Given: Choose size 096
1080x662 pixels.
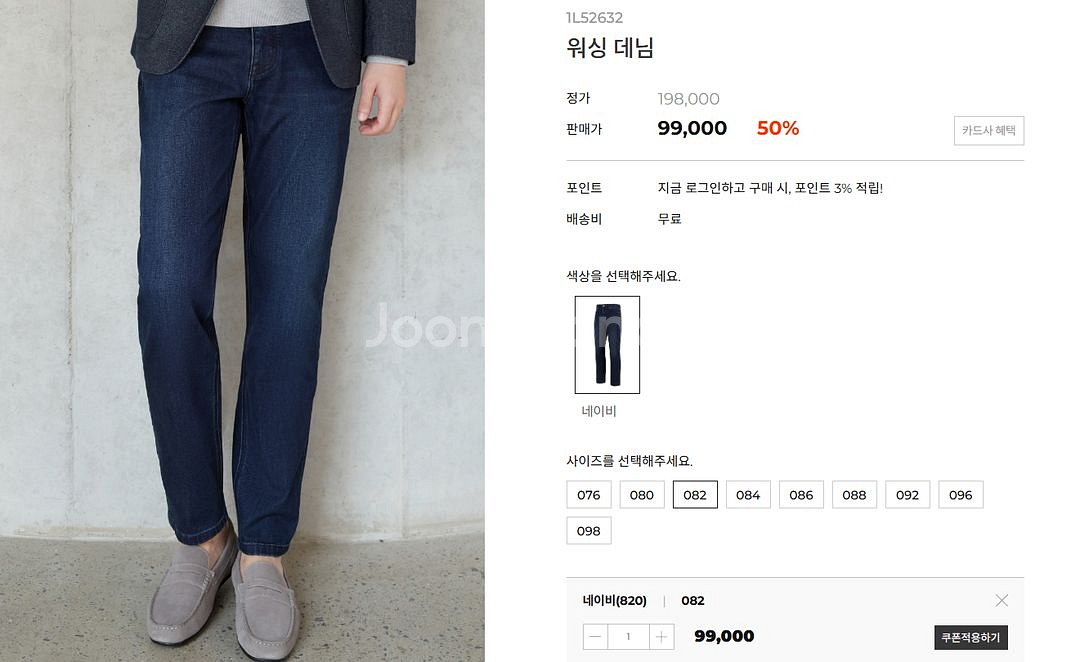Looking at the screenshot, I should [960, 495].
